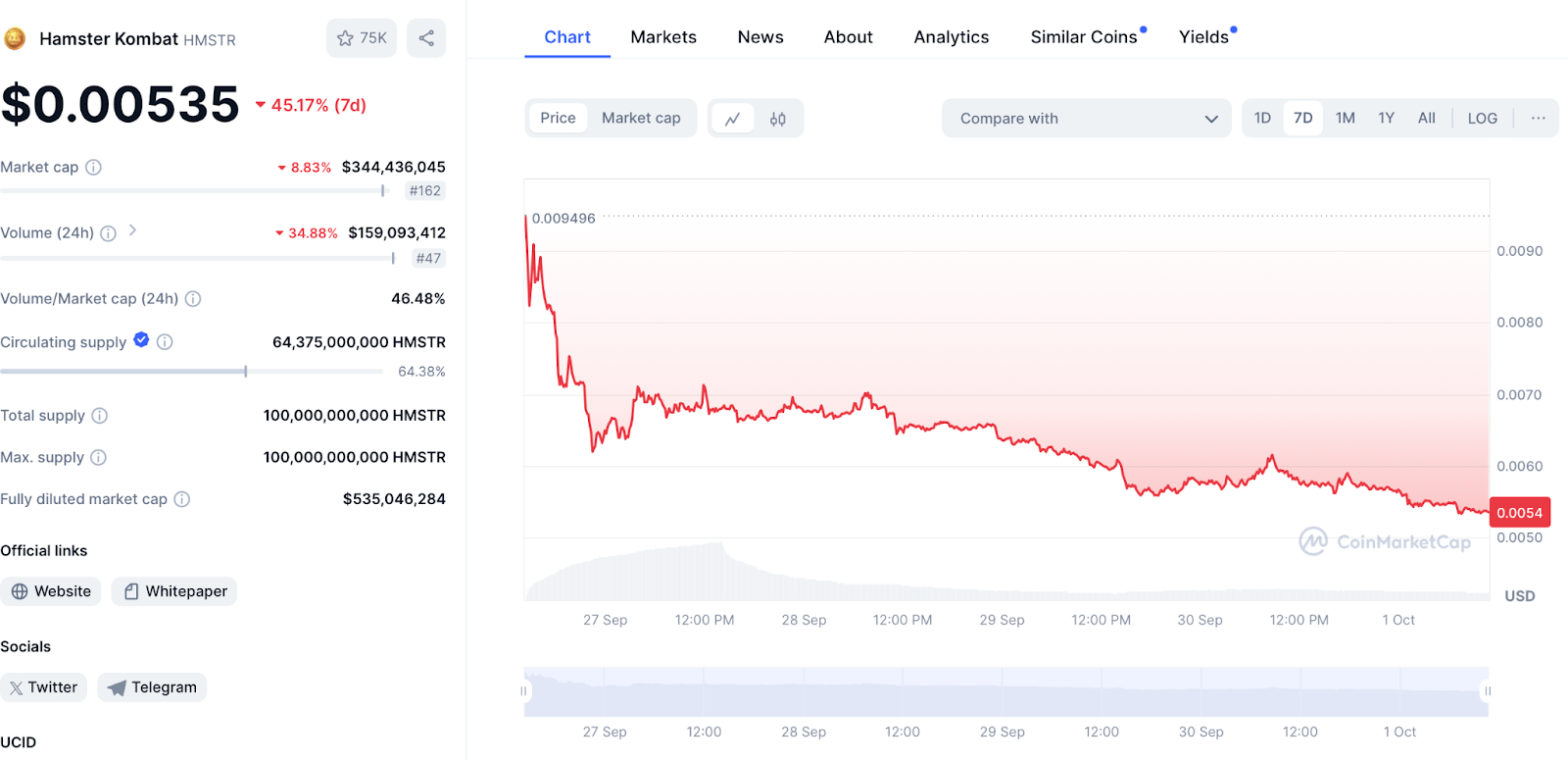Click the left range handle of navigator
Viewport: 1568px width, 760px height.
pyautogui.click(x=523, y=691)
